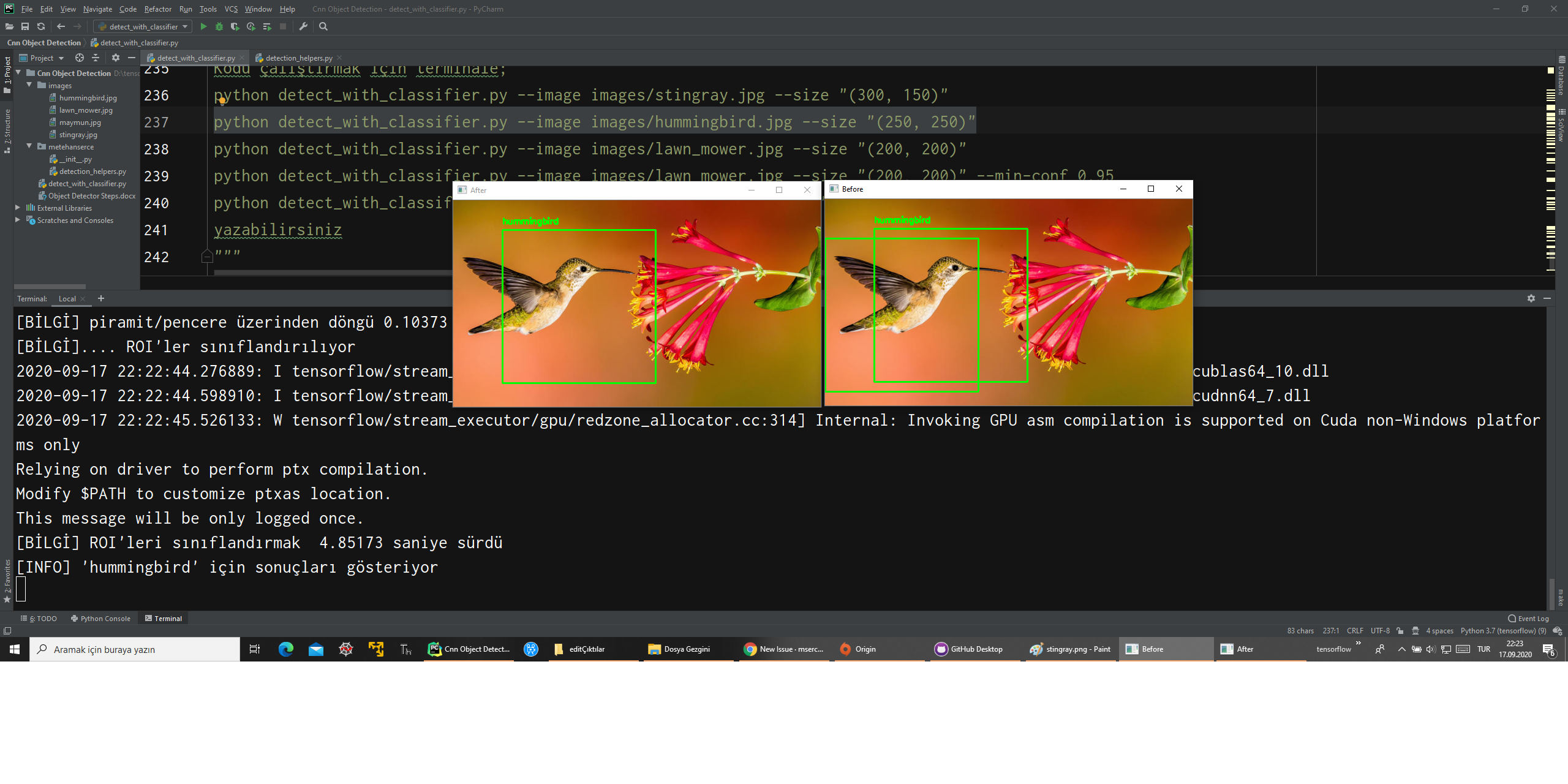Open stingray.png in Paint from the taskbar
The width and height of the screenshot is (1568, 784).
1071,649
